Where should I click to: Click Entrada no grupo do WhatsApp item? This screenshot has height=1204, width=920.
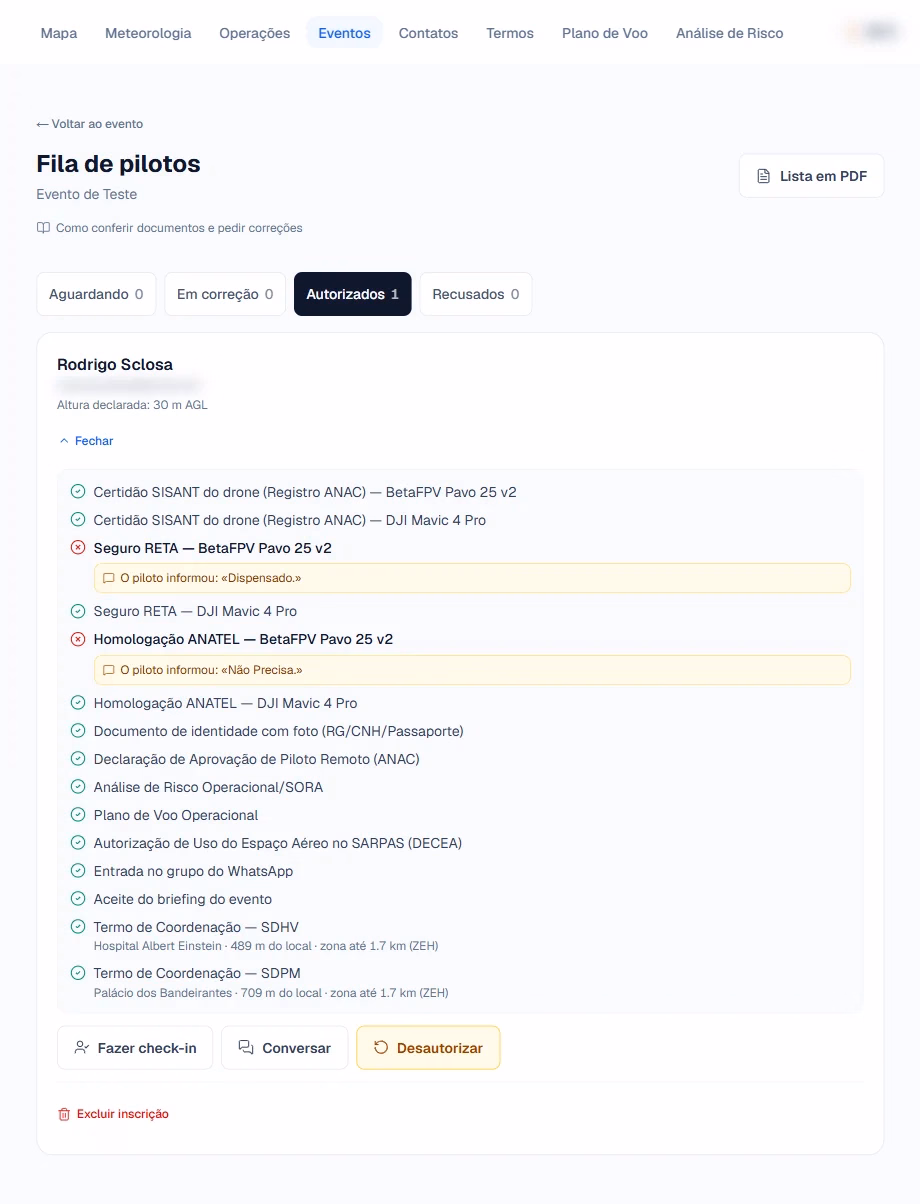193,871
